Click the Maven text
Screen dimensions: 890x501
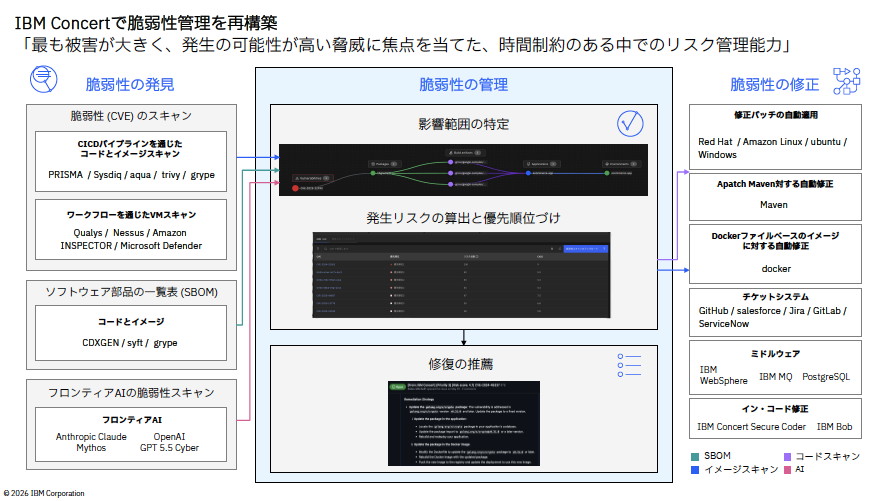(774, 205)
